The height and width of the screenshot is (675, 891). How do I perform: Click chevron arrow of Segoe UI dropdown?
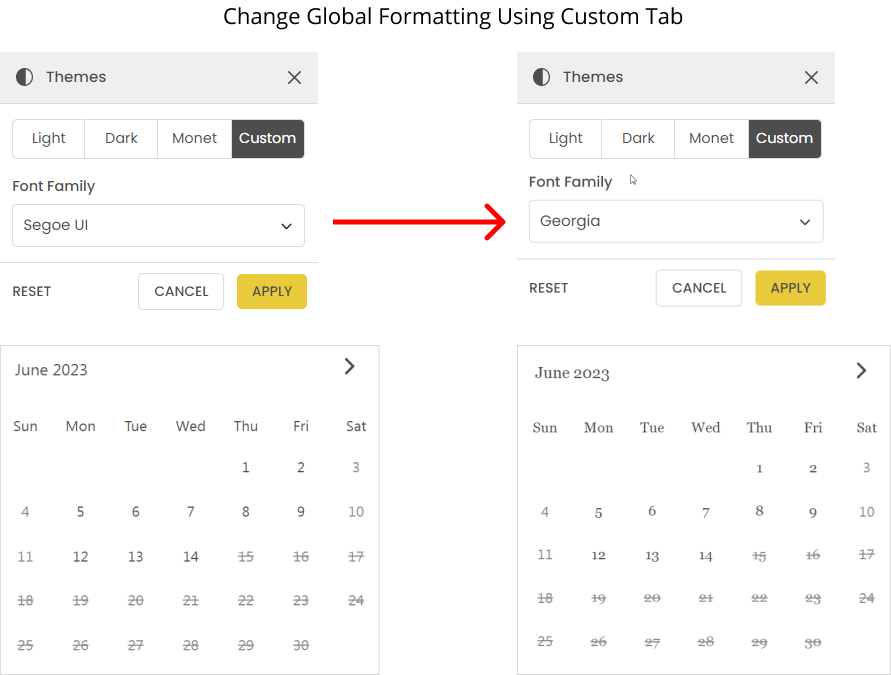pyautogui.click(x=287, y=226)
